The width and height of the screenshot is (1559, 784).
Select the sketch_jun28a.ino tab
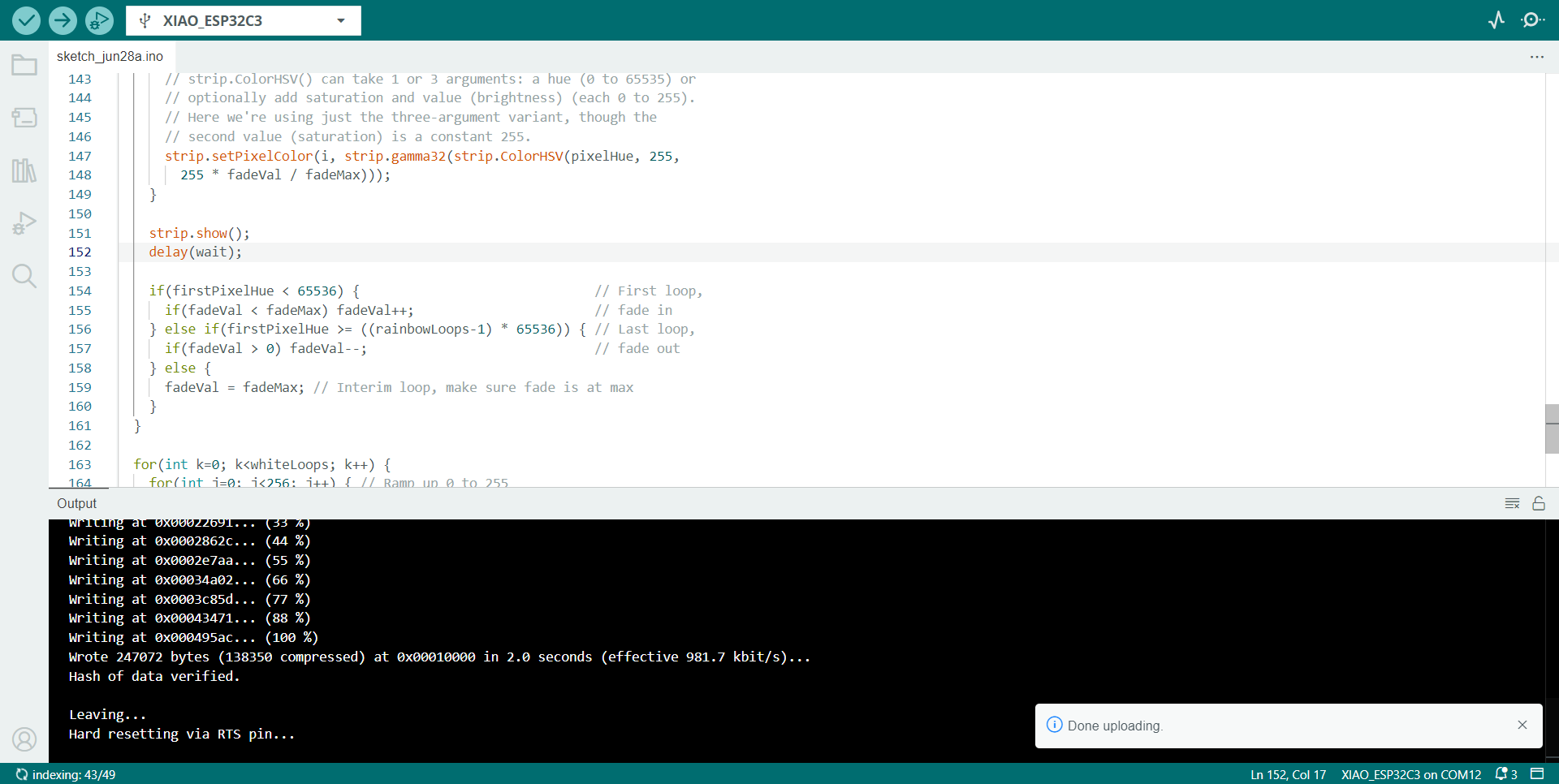[x=110, y=56]
